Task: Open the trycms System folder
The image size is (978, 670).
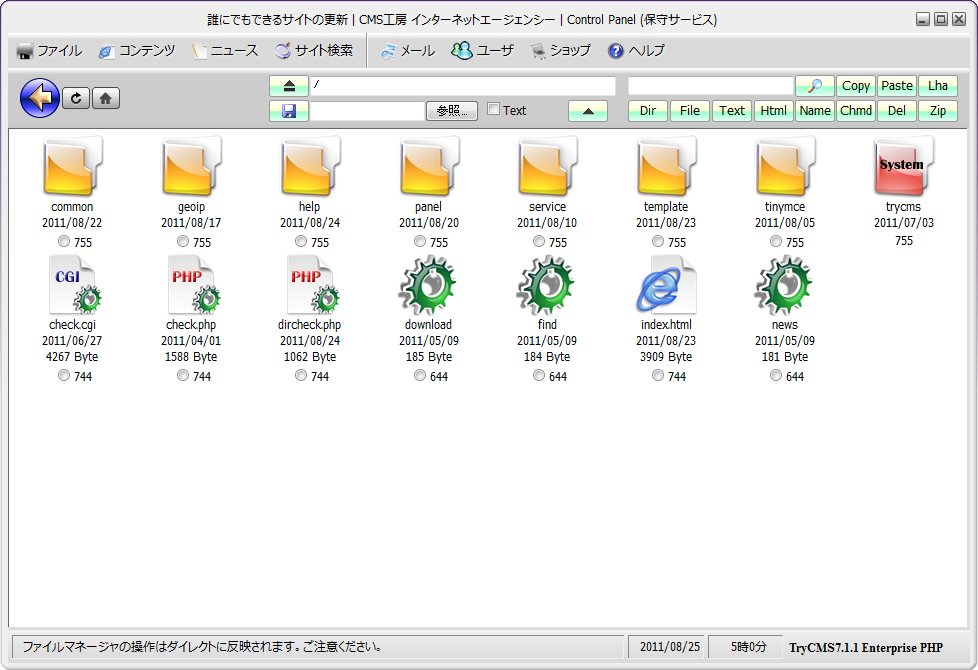Action: coord(903,167)
